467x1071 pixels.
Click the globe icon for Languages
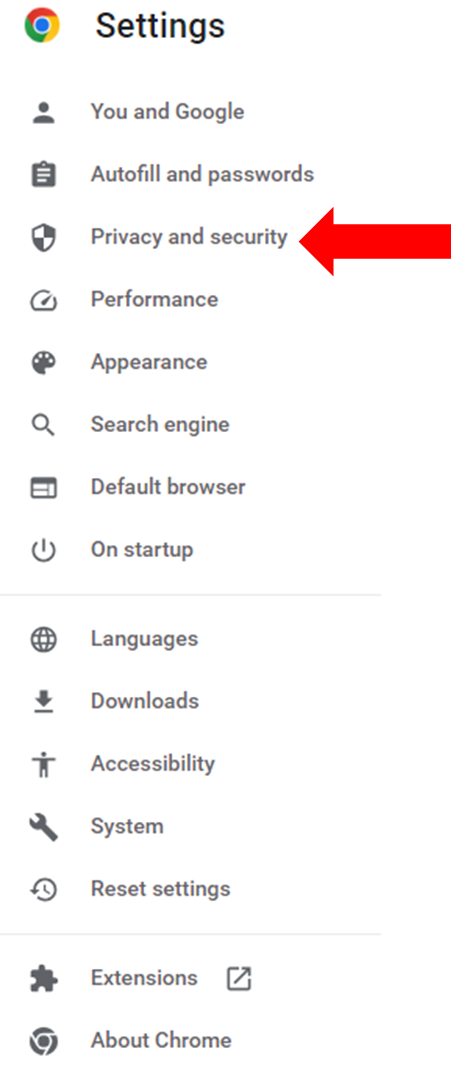point(43,639)
